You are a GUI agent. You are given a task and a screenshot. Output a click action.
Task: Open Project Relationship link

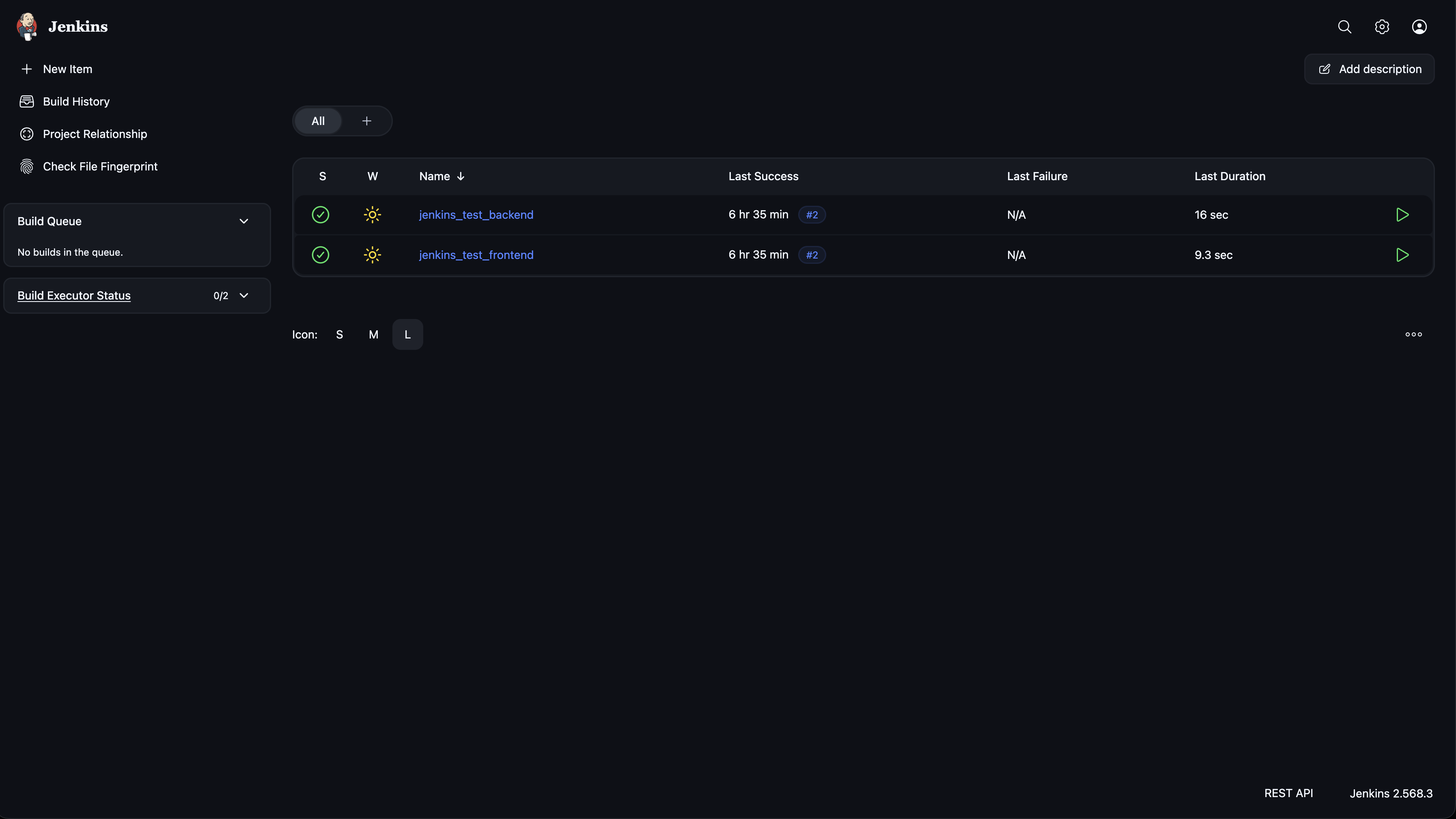click(95, 134)
